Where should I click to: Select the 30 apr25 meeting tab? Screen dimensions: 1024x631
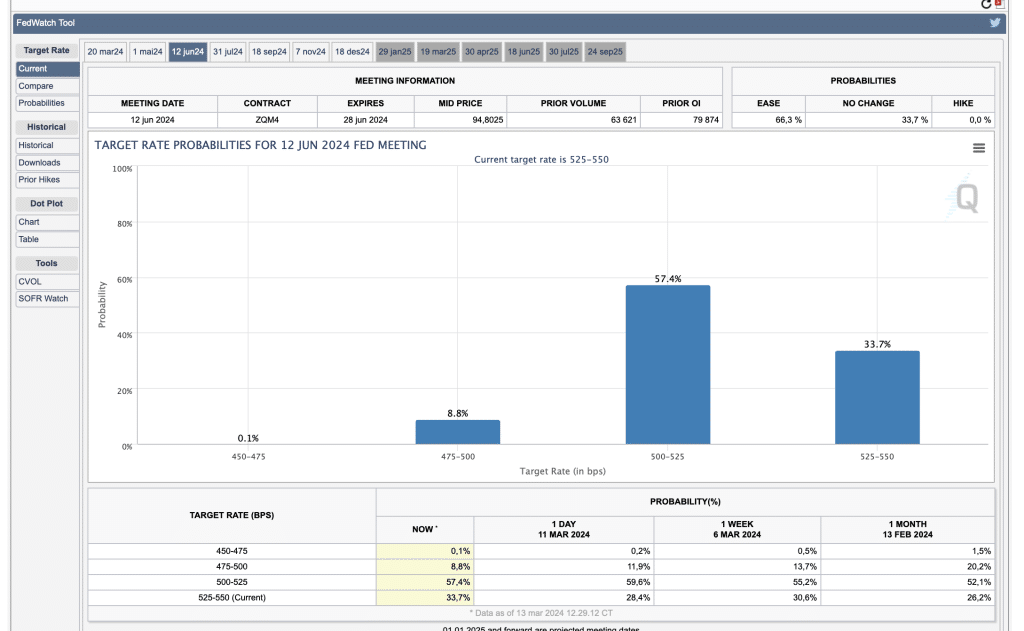pyautogui.click(x=481, y=52)
